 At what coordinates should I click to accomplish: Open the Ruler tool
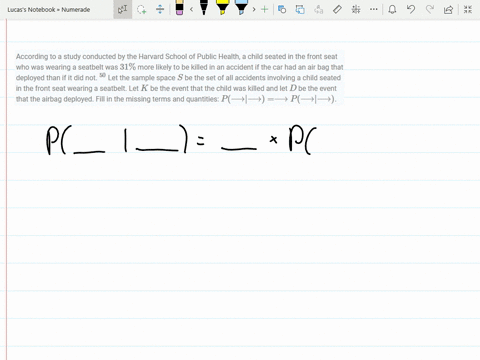pyautogui.click(x=337, y=9)
